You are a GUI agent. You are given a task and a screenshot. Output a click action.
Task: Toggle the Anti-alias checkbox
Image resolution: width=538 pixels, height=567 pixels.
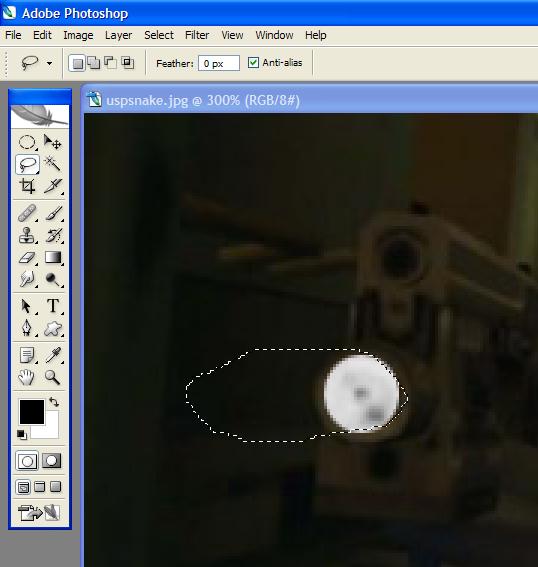pos(253,63)
